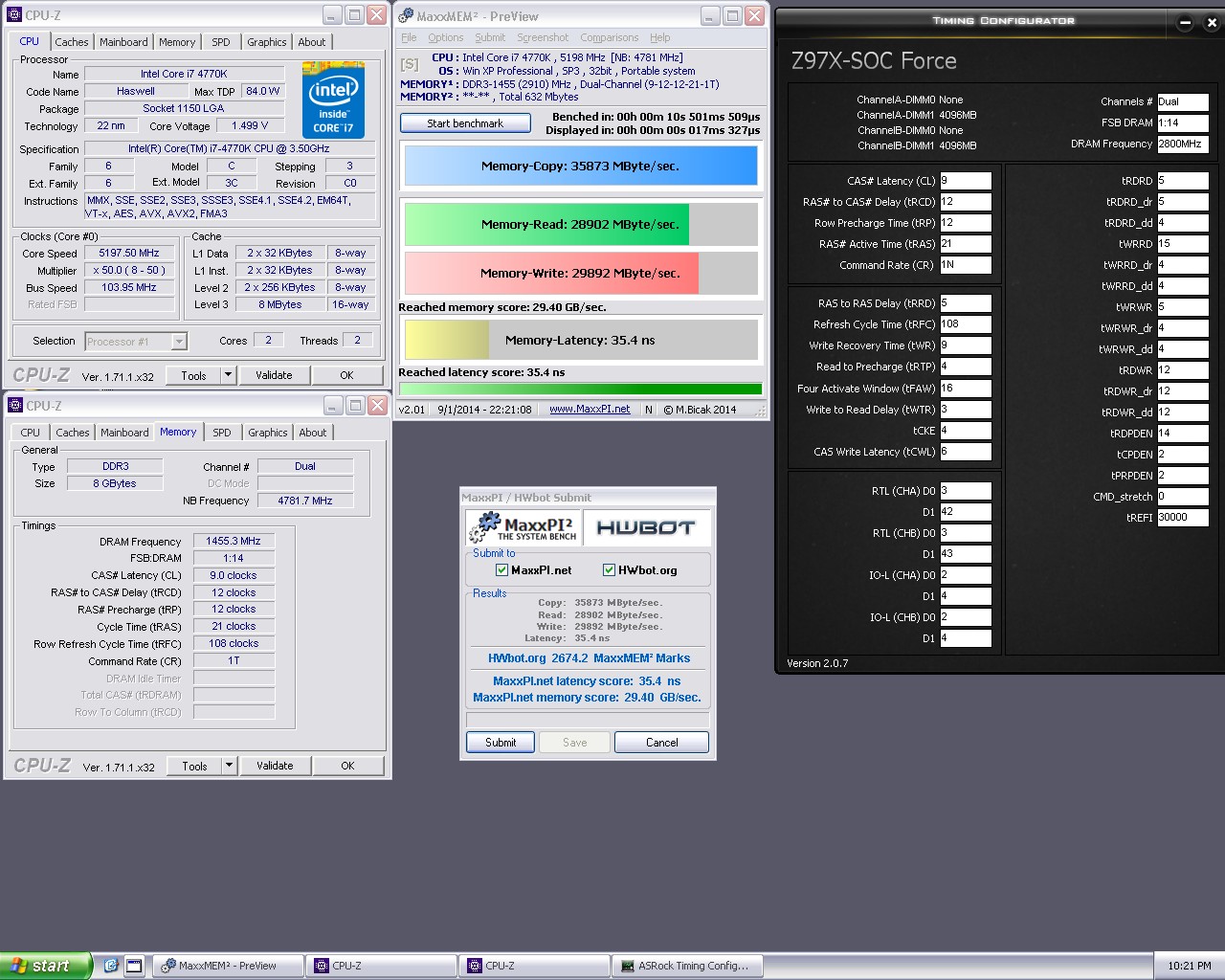Switch to first CPU-Z taskbar item
Viewport: 1225px width, 980px height.
[382, 966]
